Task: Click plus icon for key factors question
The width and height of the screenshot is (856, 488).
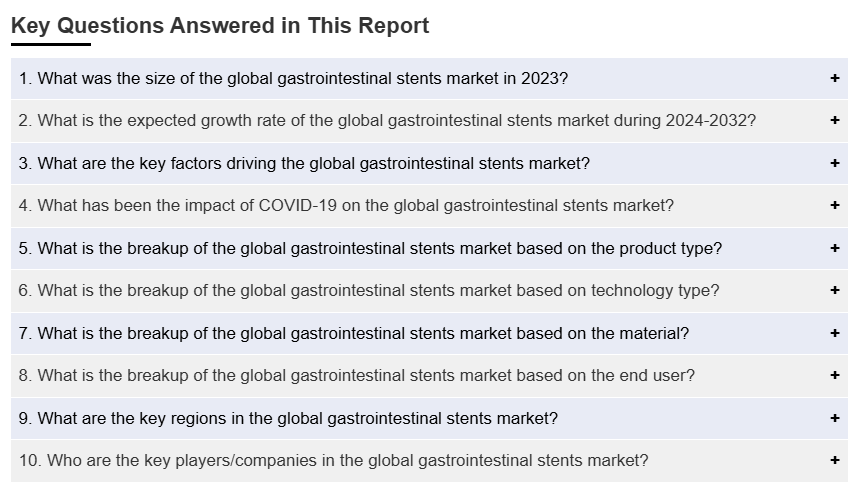Action: [x=834, y=163]
